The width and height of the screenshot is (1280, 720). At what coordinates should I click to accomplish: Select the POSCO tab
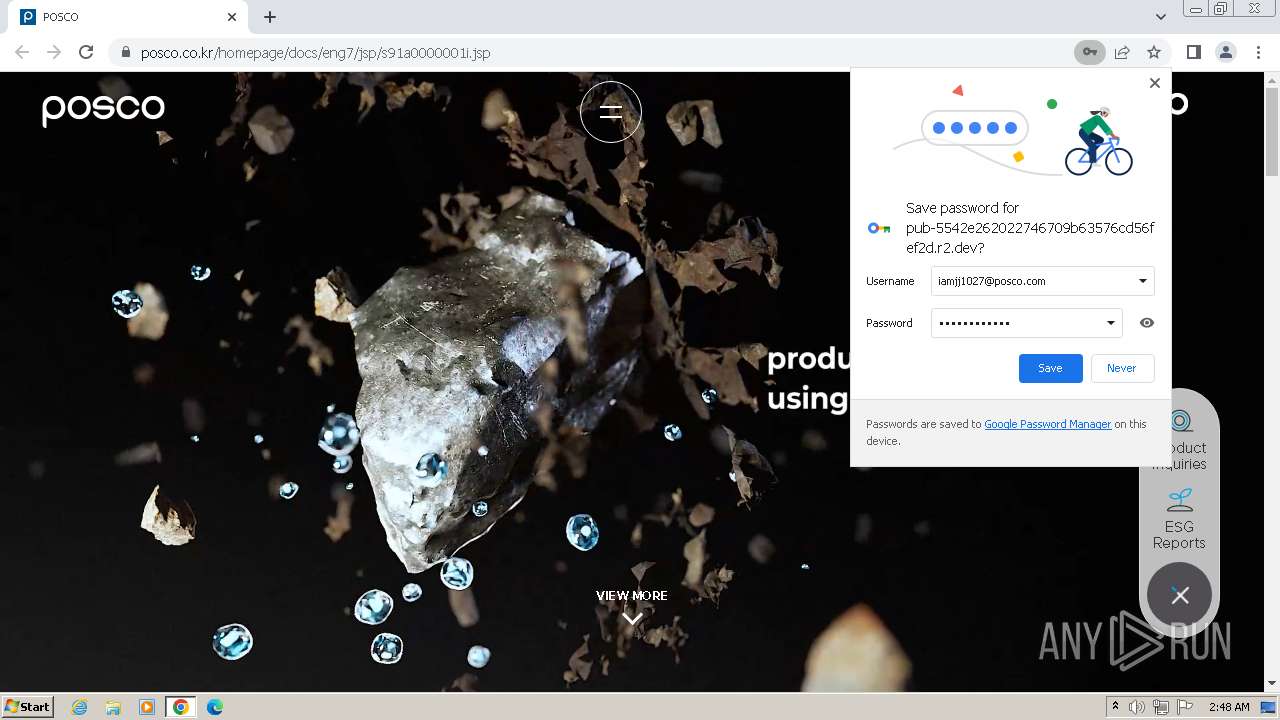[x=128, y=17]
